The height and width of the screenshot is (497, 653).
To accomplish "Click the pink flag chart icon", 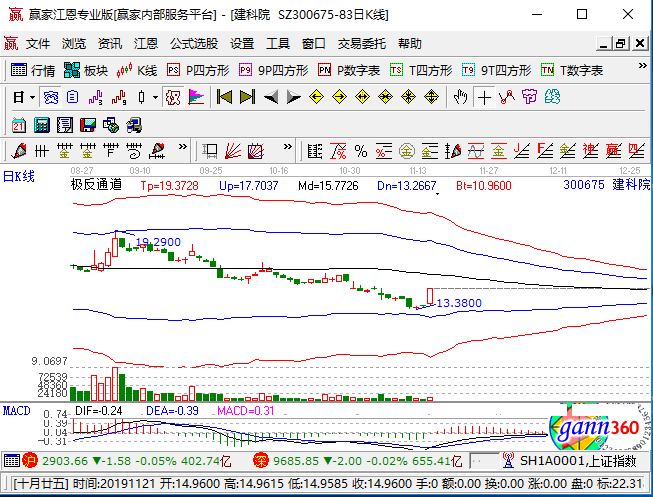I will point(196,97).
